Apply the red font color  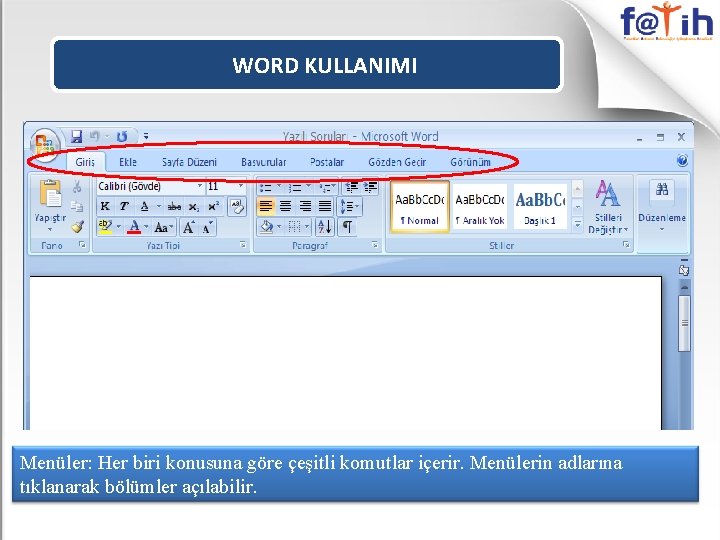point(134,227)
